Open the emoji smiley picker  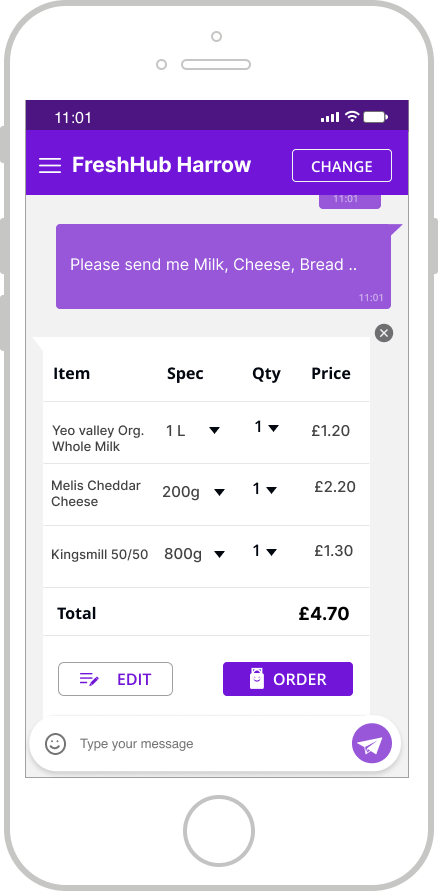click(56, 743)
